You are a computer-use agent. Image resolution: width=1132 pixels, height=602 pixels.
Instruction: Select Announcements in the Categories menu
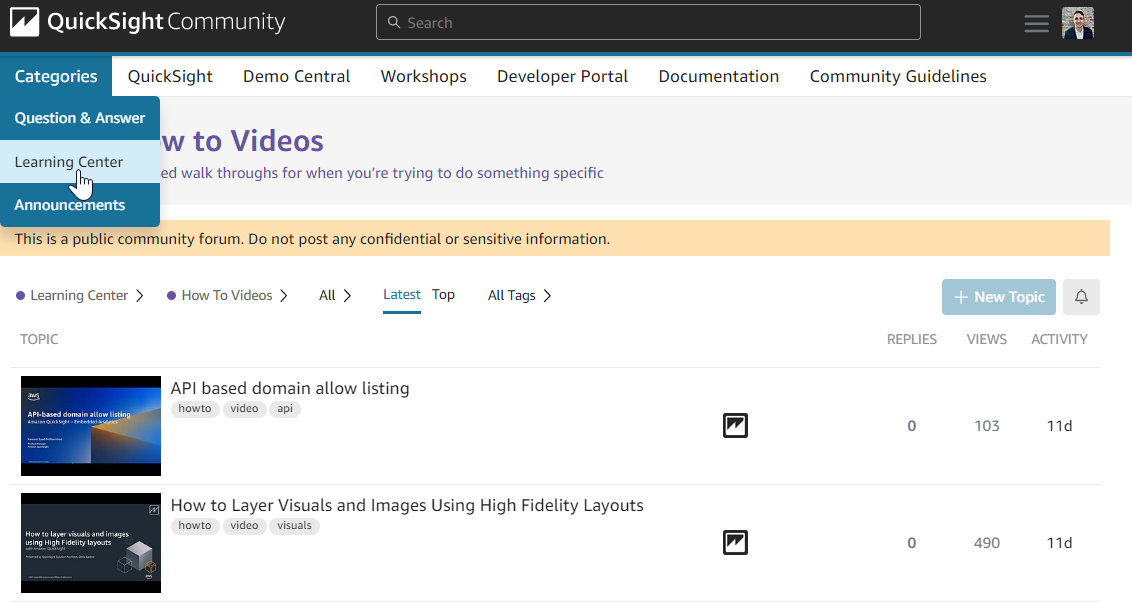point(70,205)
